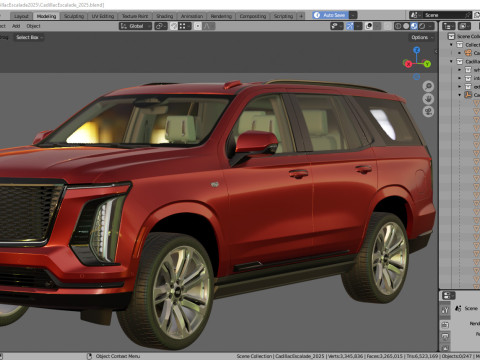Switch to the Layout workspace tab
The image size is (480, 360).
21,16
